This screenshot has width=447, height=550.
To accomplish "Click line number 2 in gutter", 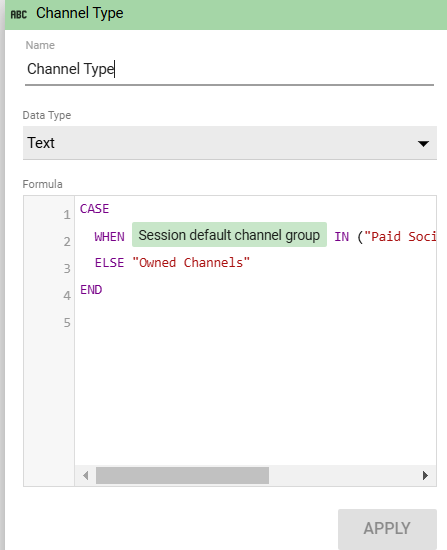I will point(67,242).
